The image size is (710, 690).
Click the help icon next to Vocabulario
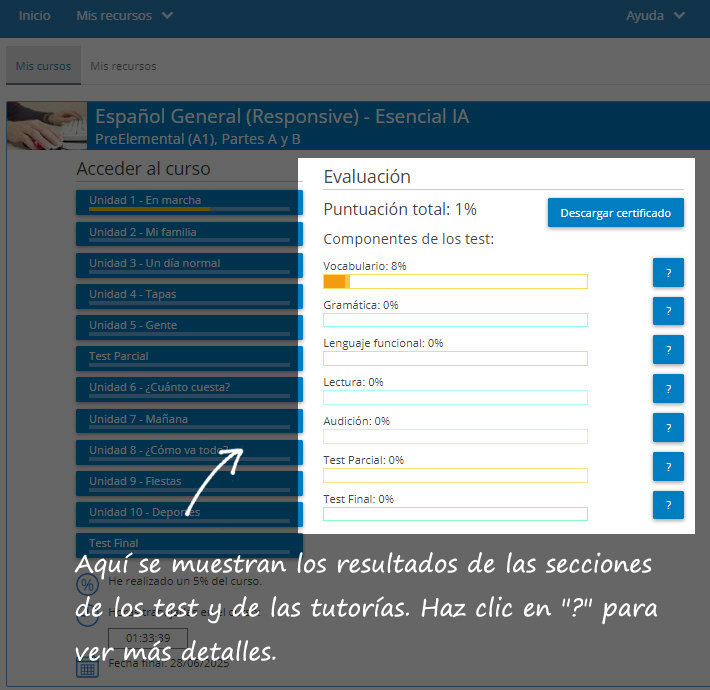pyautogui.click(x=668, y=273)
